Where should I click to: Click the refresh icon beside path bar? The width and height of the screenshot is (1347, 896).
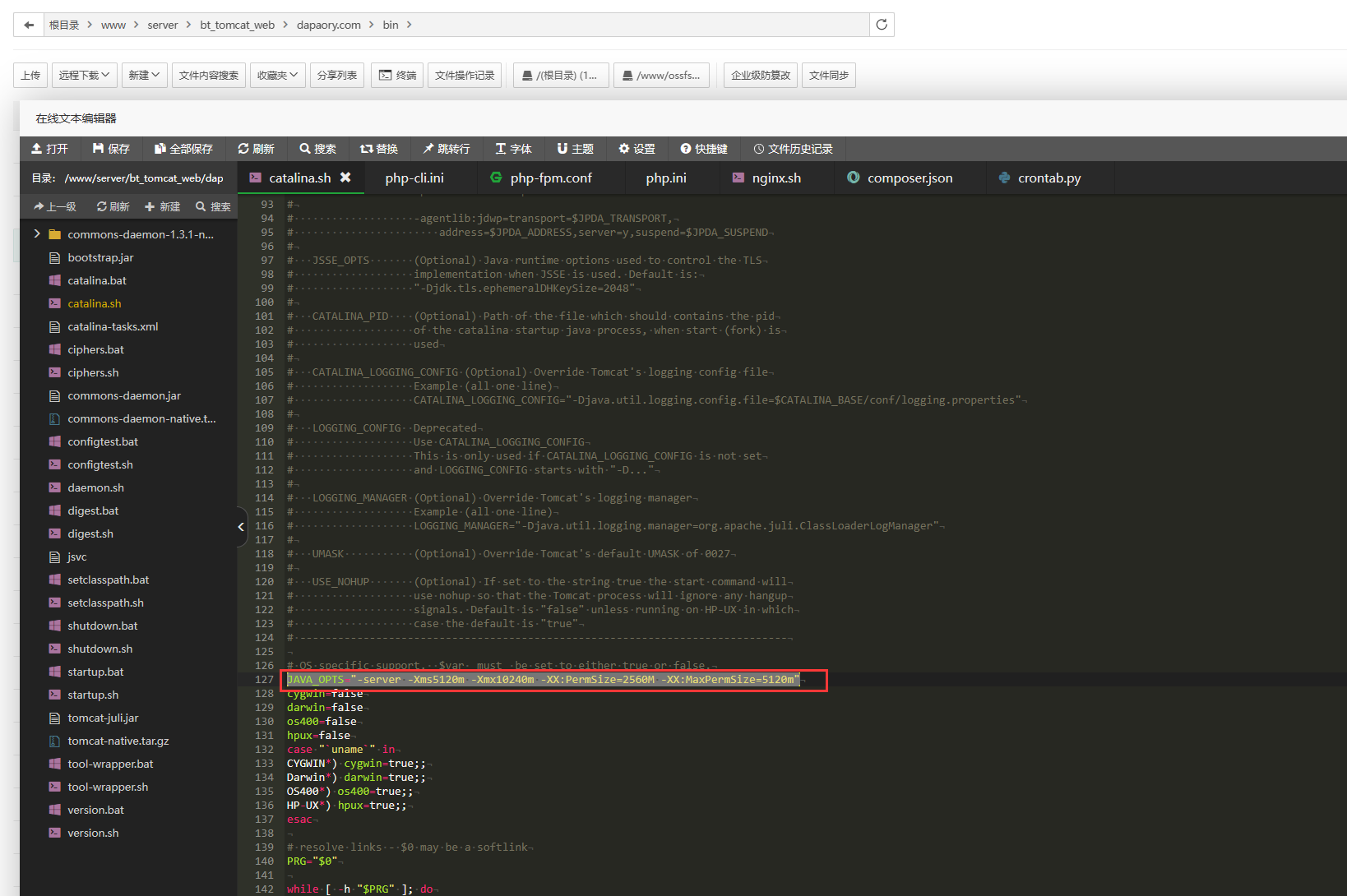pos(882,25)
